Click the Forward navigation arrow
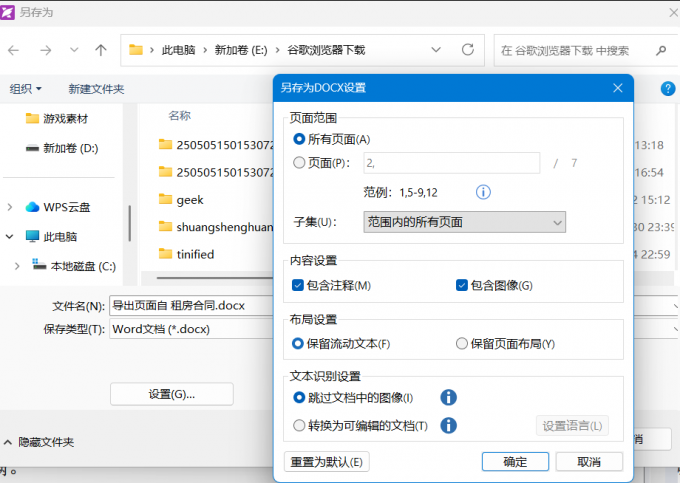The width and height of the screenshot is (680, 483). (x=46, y=50)
